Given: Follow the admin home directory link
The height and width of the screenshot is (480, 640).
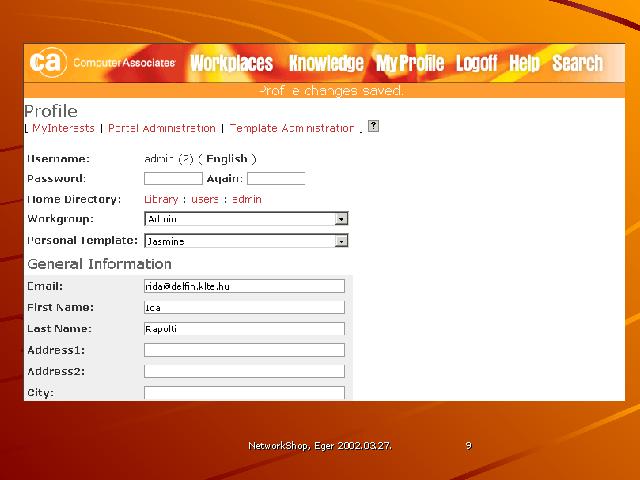Looking at the screenshot, I should point(247,199).
